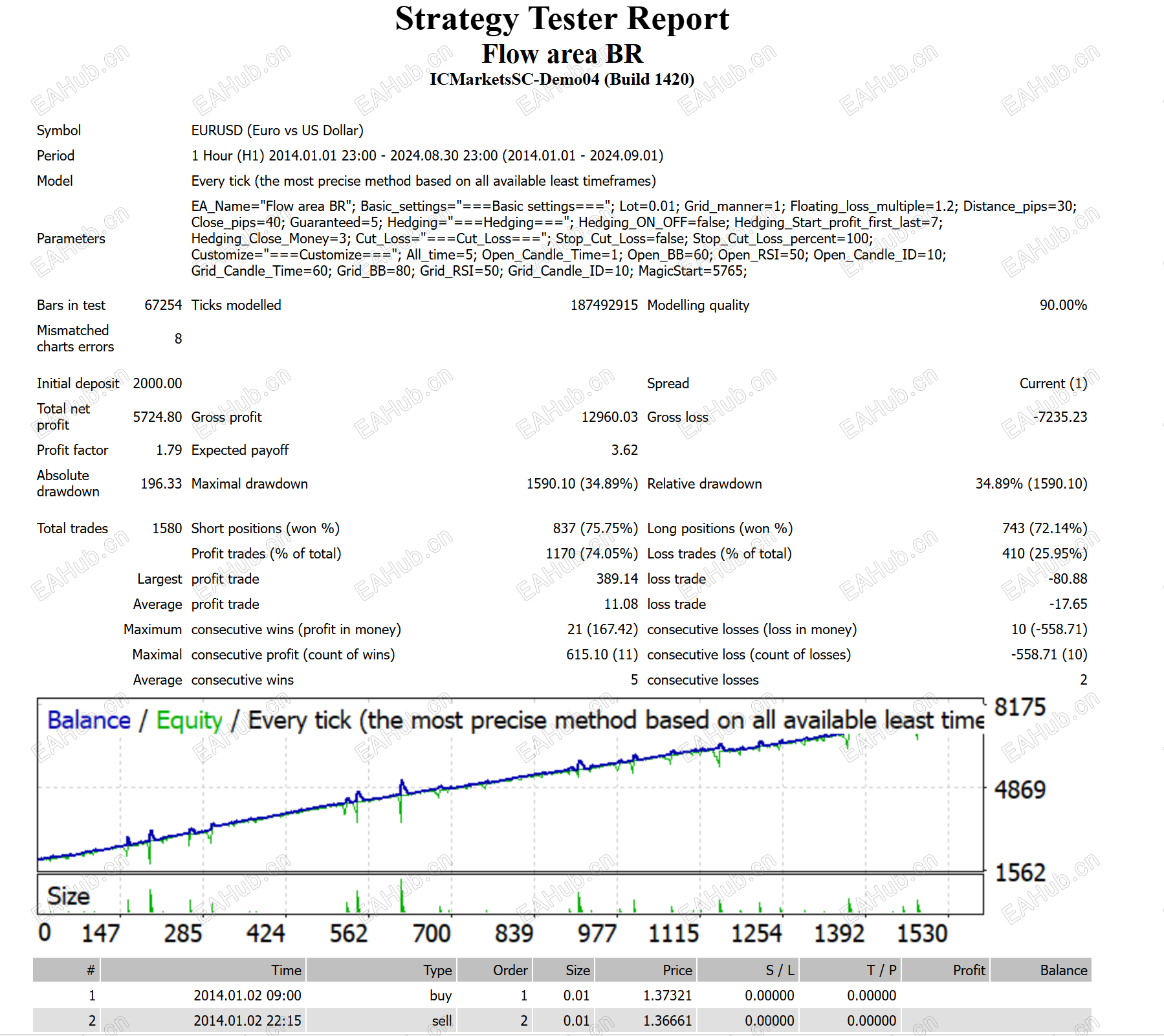Click chart x-axis label 1392
This screenshot has height=1036, width=1164.
[839, 934]
